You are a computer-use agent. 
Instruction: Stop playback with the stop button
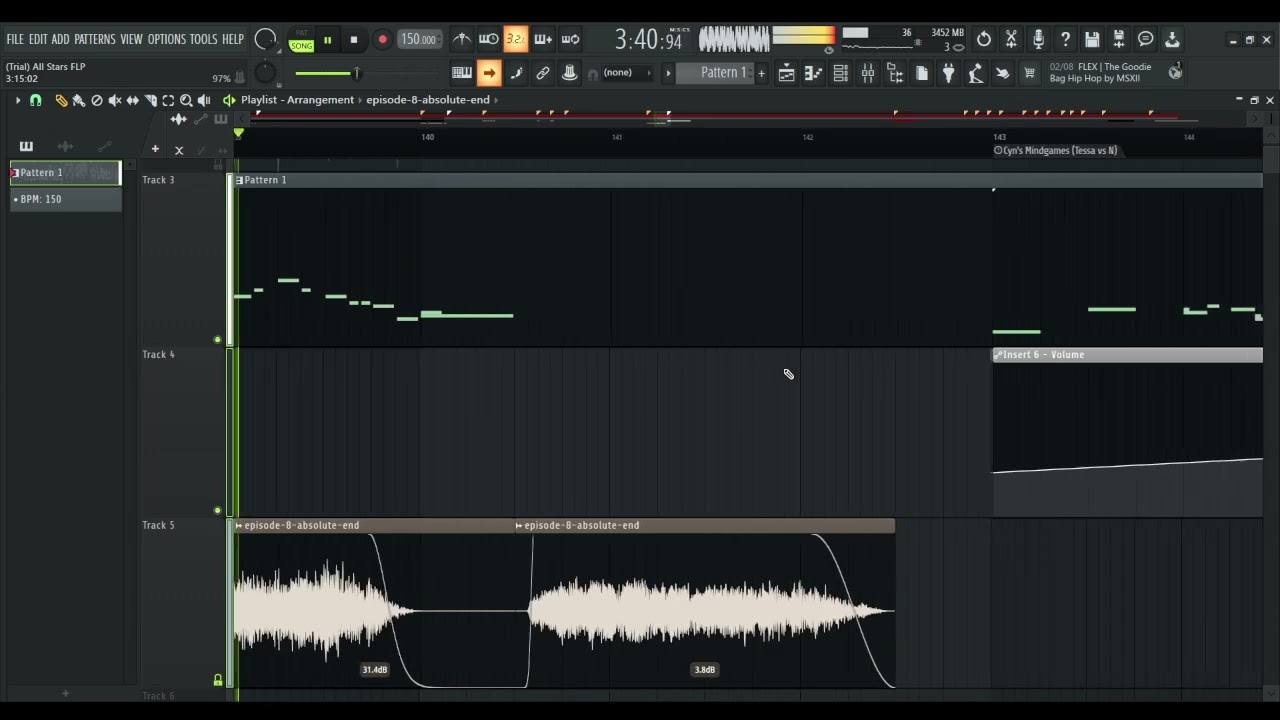pyautogui.click(x=354, y=40)
